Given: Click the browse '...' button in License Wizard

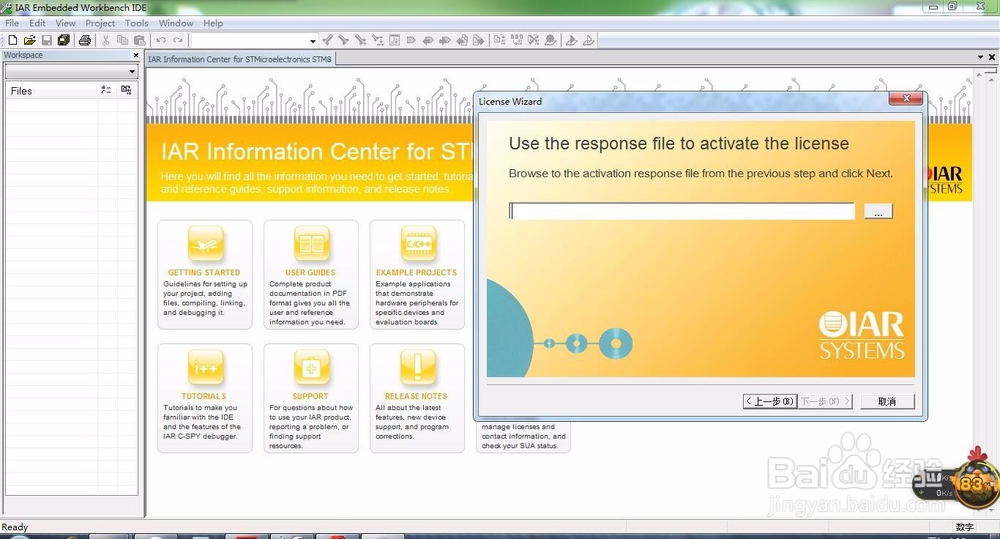Looking at the screenshot, I should pyautogui.click(x=878, y=211).
